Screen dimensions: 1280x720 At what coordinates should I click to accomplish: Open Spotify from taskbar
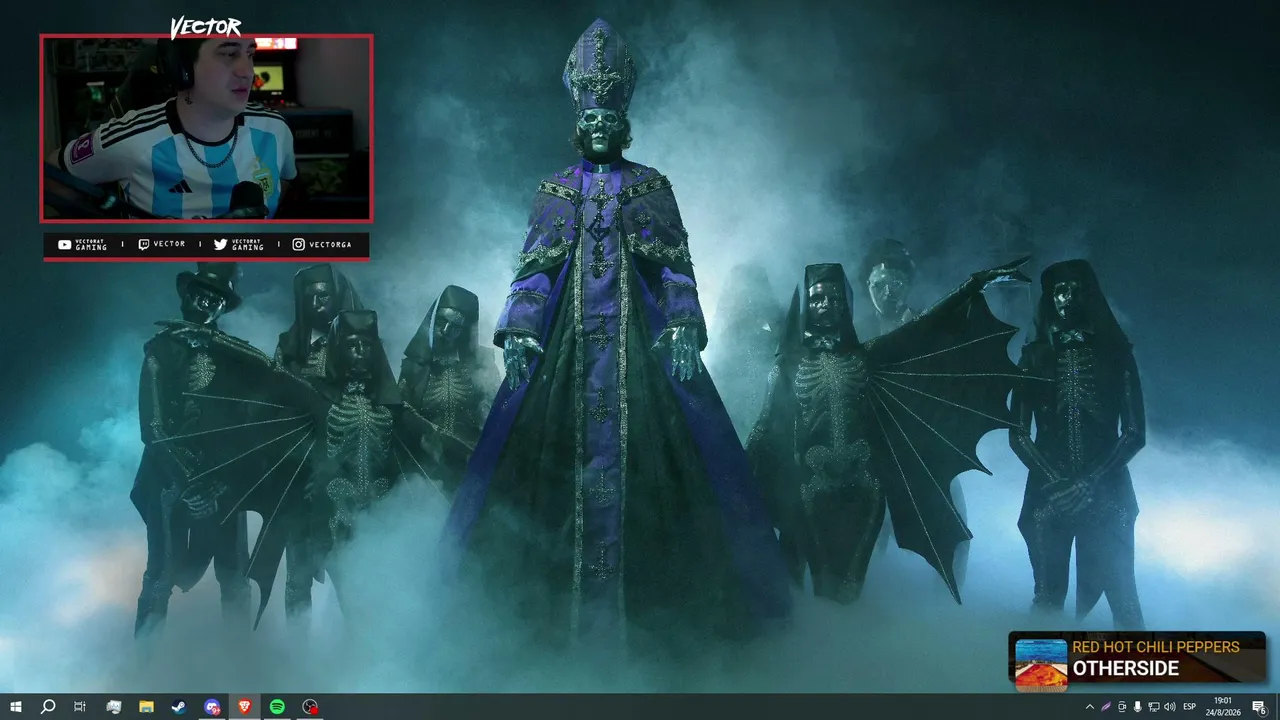[277, 707]
